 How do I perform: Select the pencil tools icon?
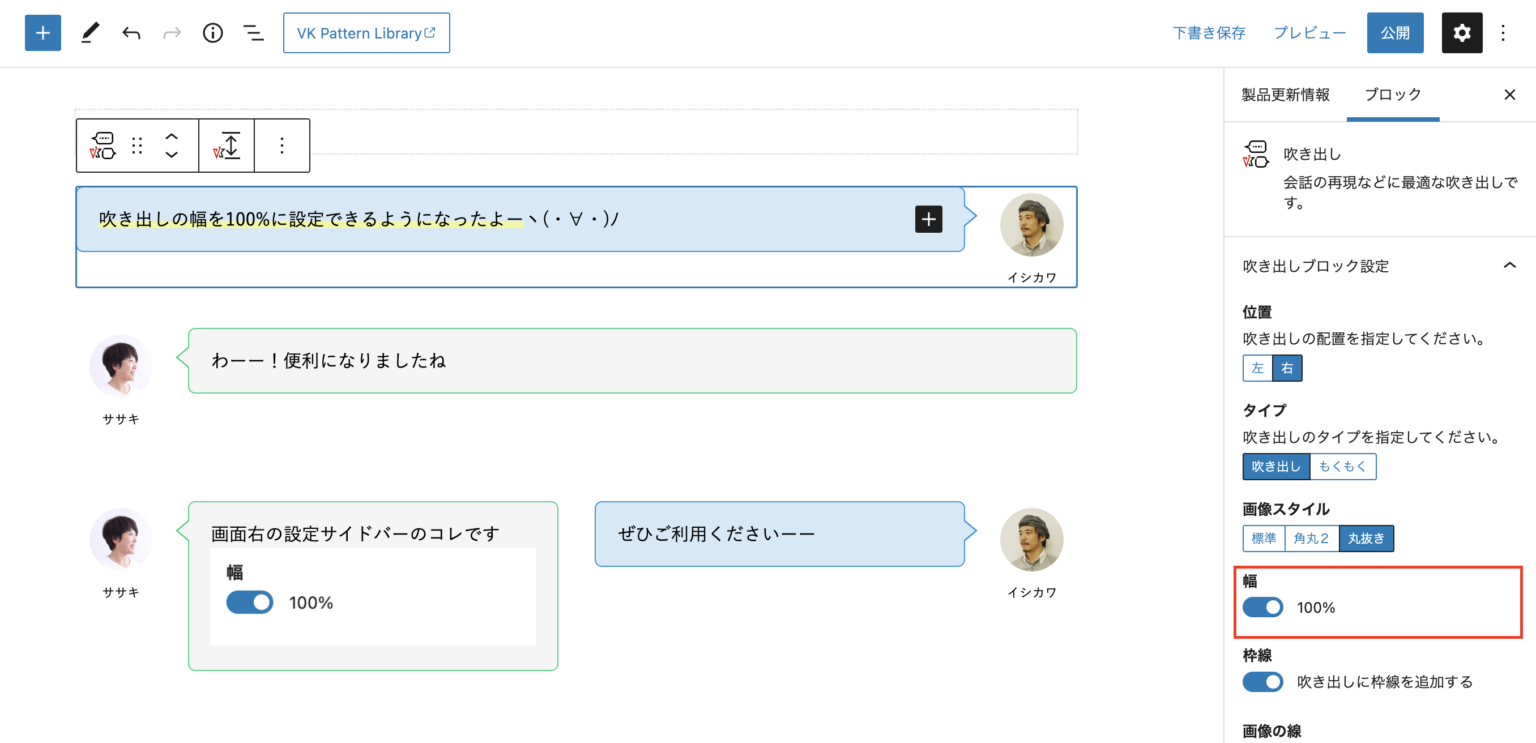pyautogui.click(x=90, y=33)
